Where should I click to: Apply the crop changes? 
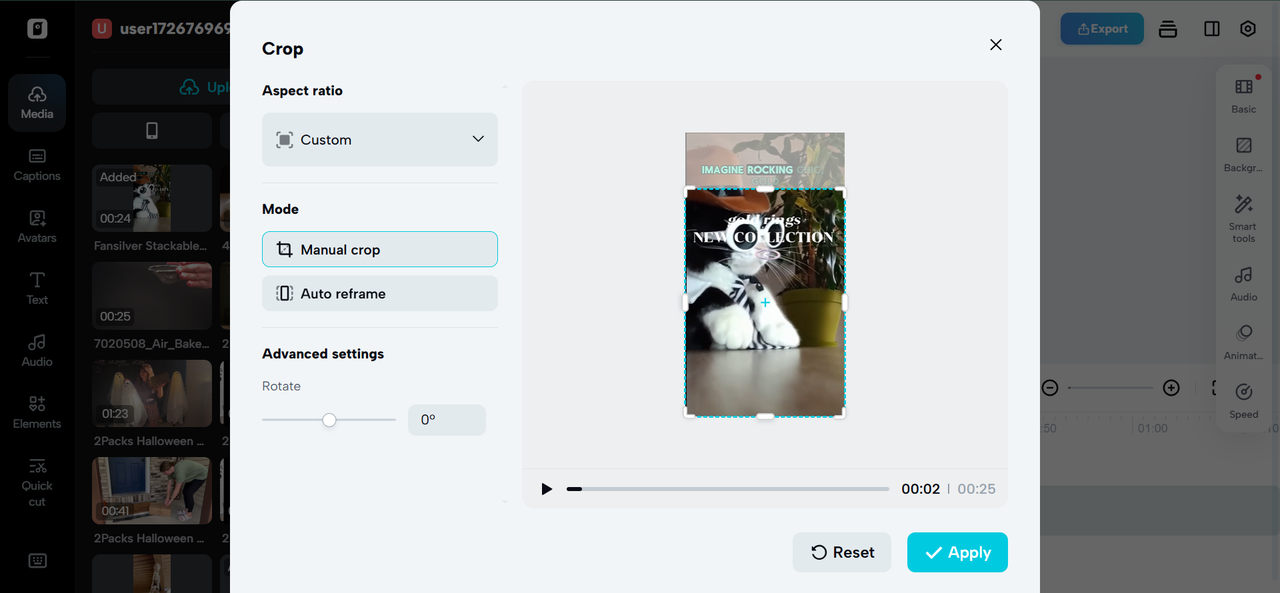coord(957,552)
